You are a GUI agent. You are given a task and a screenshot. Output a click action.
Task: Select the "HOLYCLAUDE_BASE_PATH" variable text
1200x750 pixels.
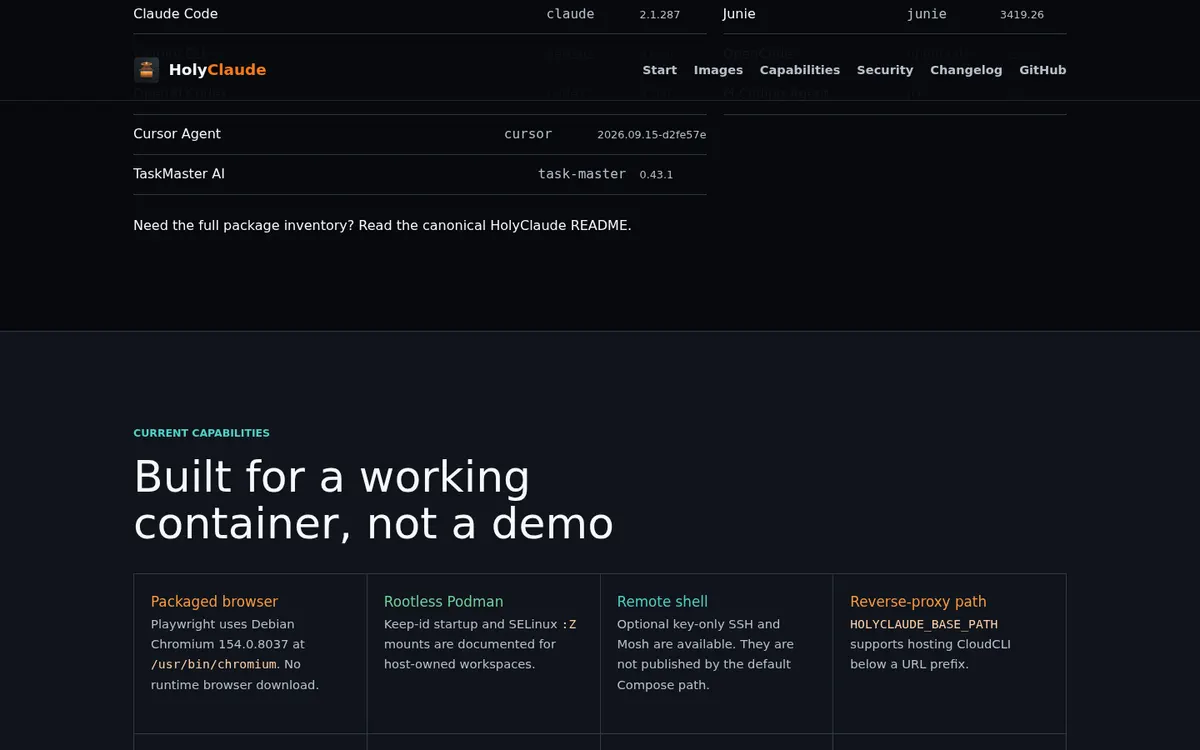pos(924,624)
